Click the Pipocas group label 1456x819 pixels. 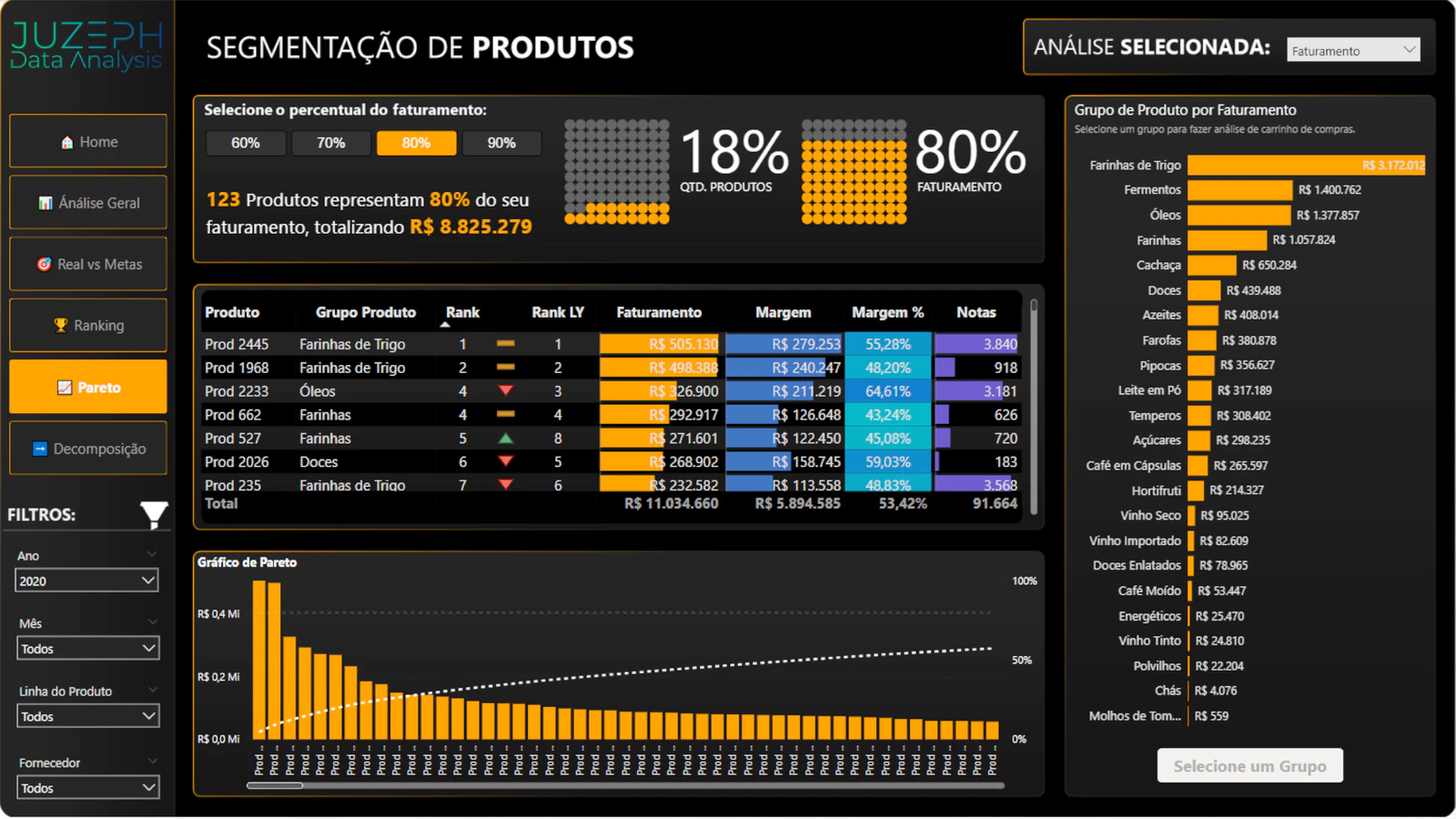tap(1160, 366)
